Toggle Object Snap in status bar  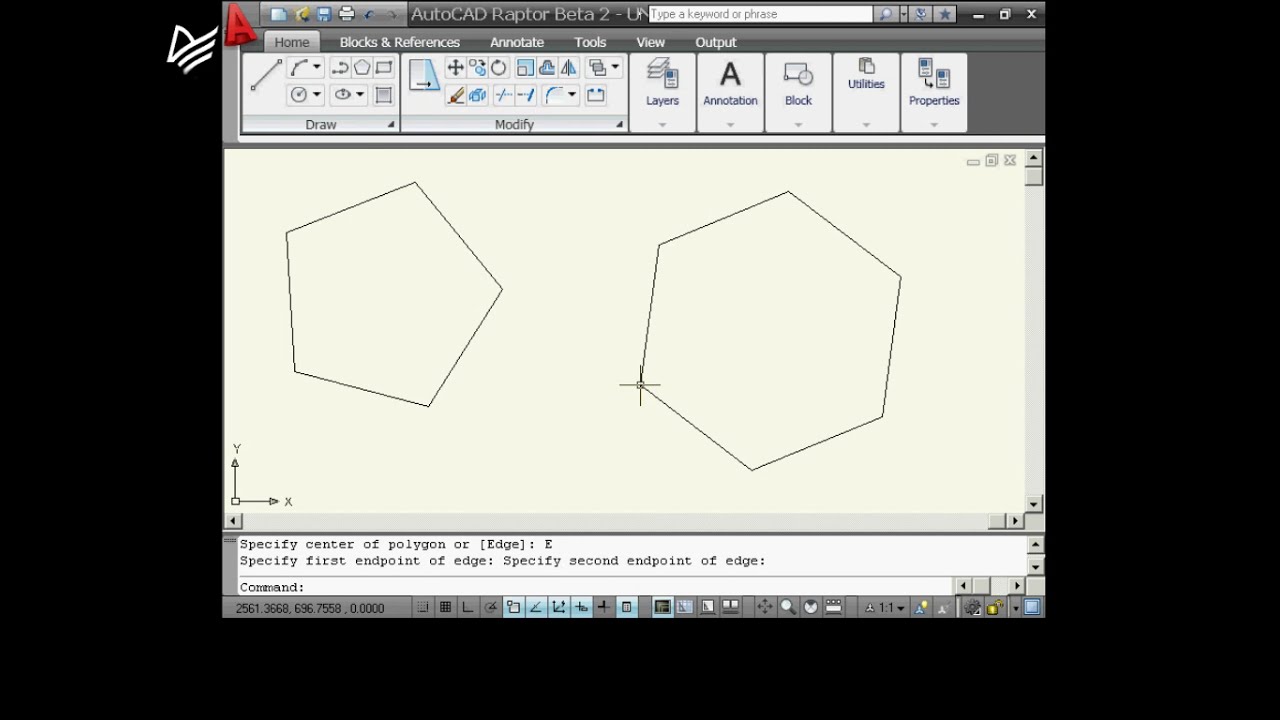tap(513, 607)
